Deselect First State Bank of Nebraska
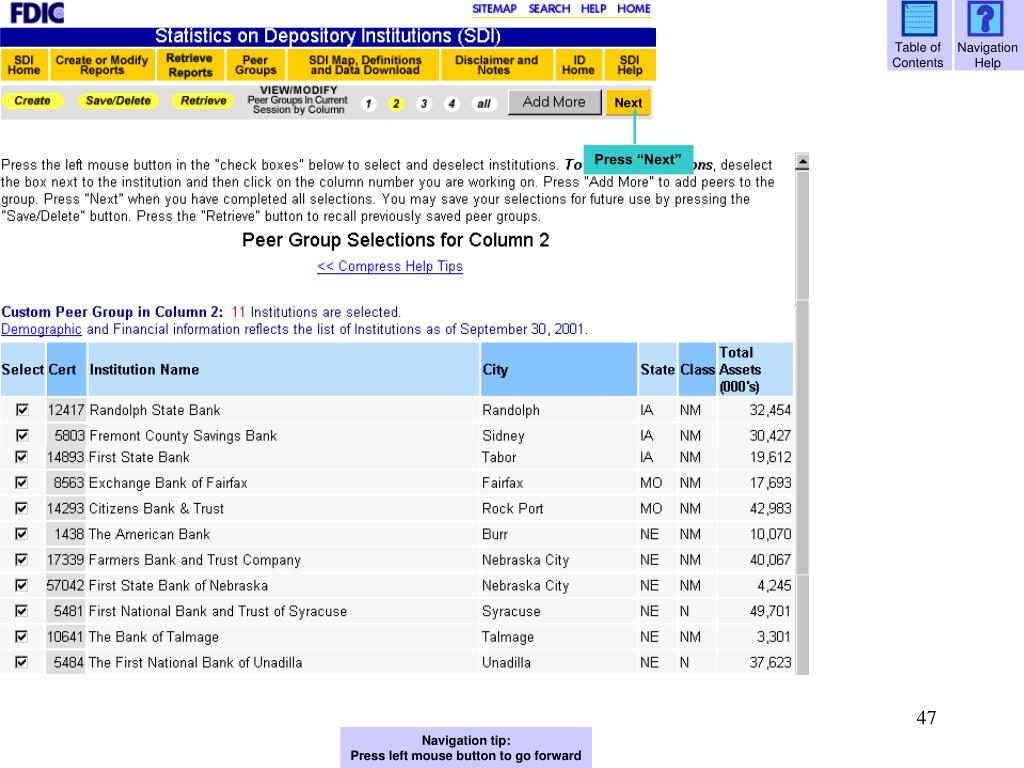Viewport: 1024px width, 768px height. (22, 585)
